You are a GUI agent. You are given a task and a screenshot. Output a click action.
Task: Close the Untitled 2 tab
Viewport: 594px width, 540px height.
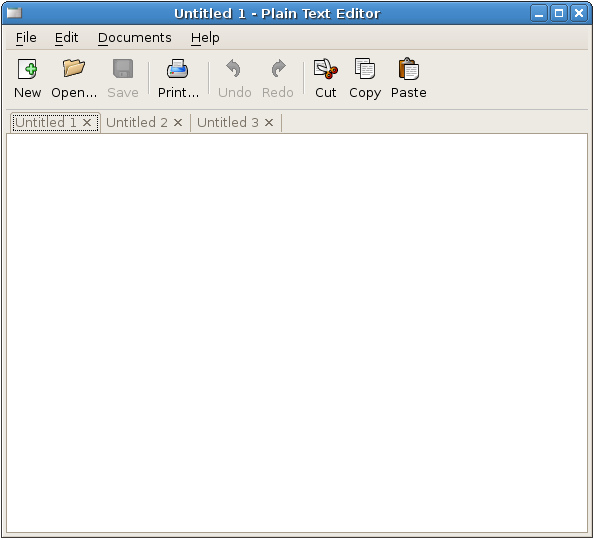178,122
